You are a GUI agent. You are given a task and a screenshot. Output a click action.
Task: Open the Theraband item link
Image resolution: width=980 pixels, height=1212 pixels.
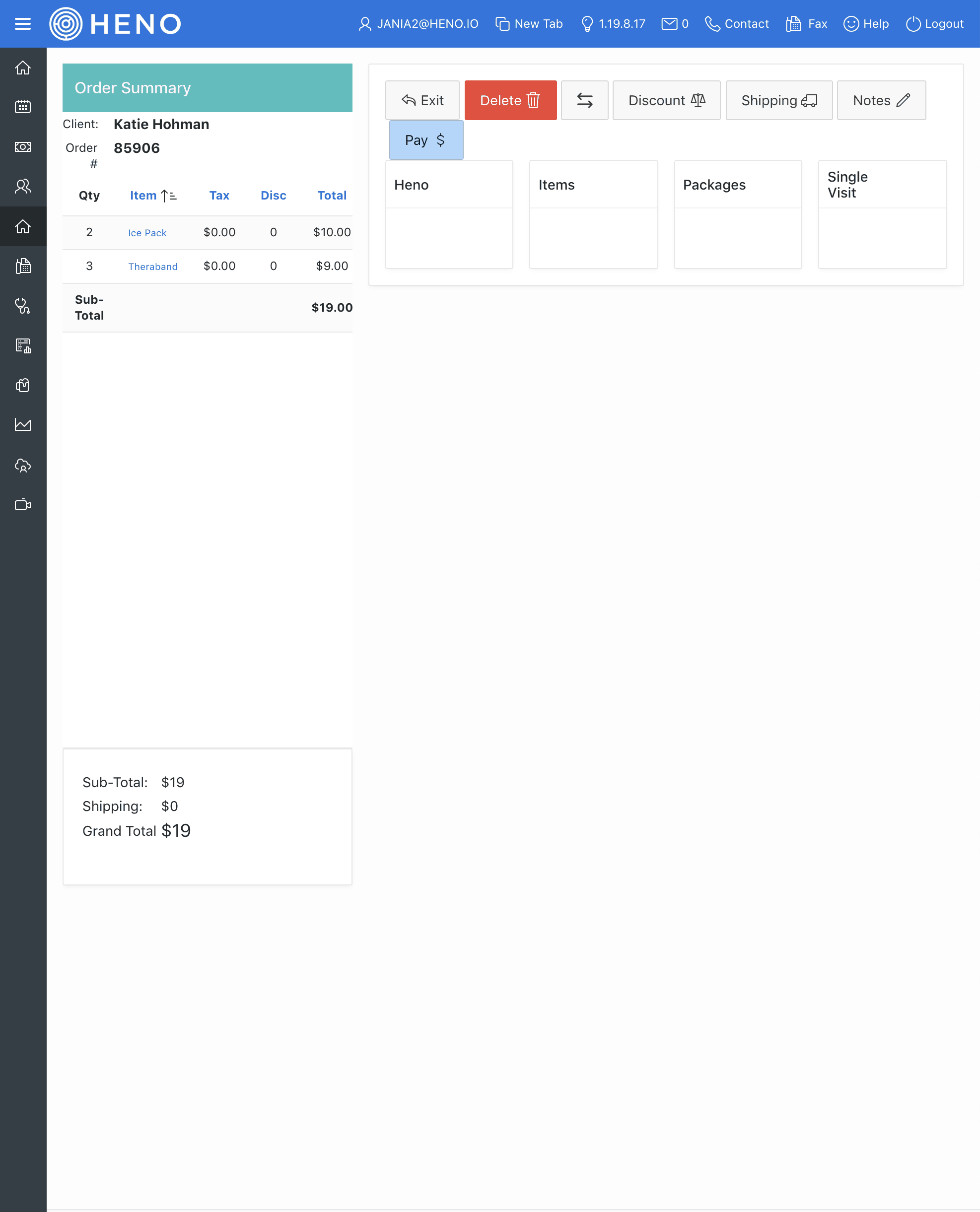click(x=152, y=267)
